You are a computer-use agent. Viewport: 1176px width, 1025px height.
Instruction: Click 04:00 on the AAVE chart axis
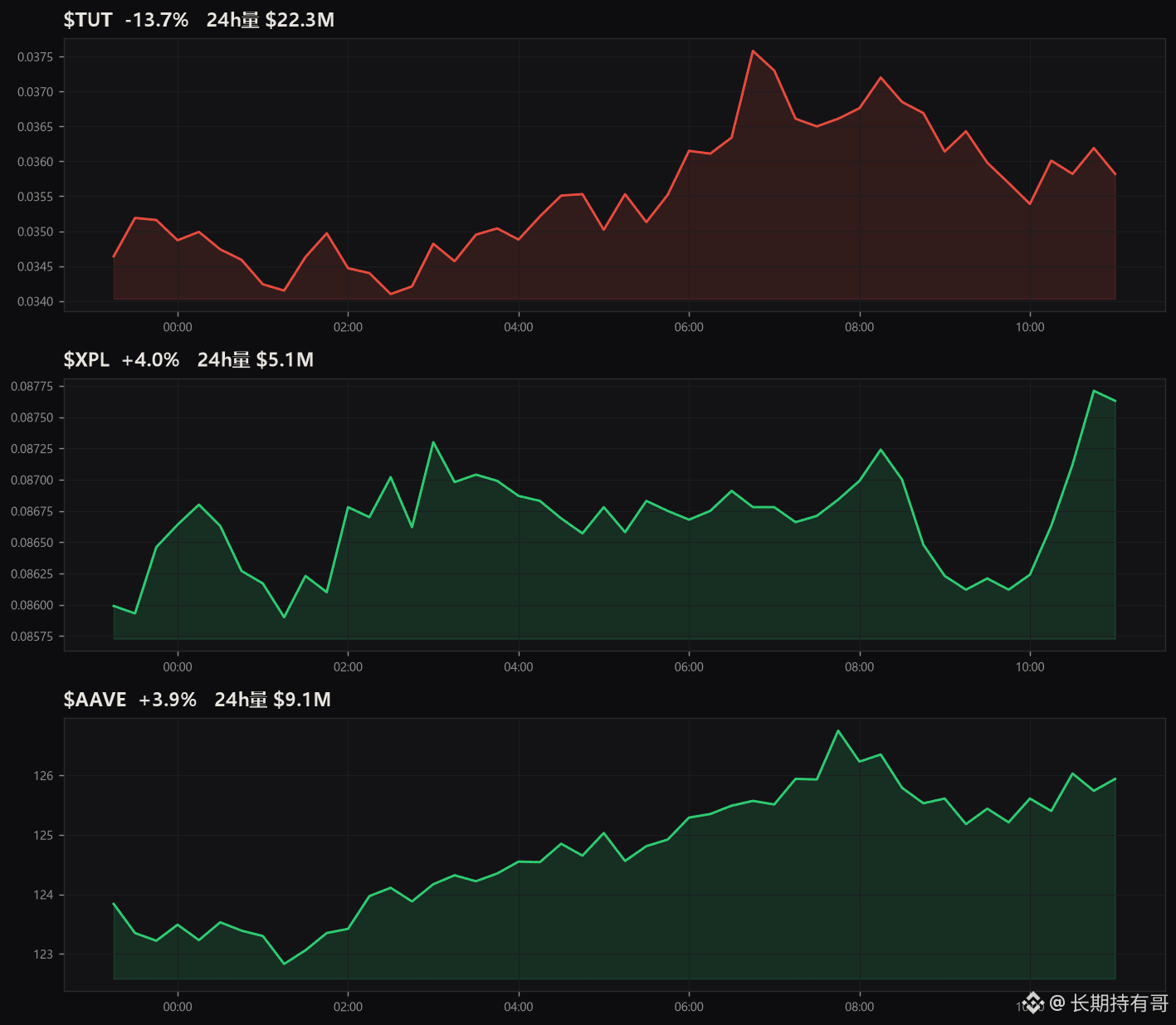click(519, 1007)
